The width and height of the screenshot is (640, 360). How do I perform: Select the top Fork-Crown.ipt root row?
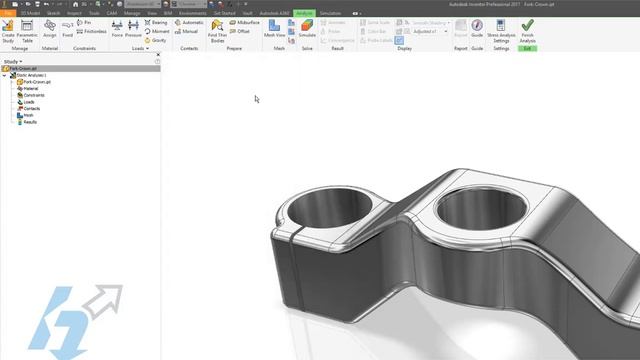pos(80,69)
